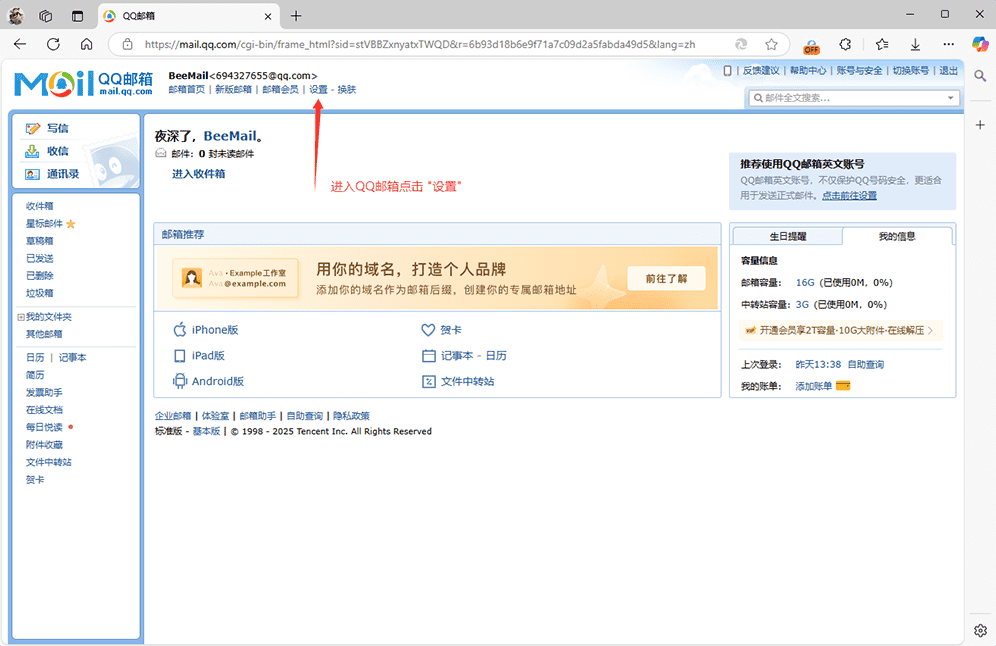Open sidebar settings gear icon
Viewport: 996px width, 646px height.
pos(980,630)
